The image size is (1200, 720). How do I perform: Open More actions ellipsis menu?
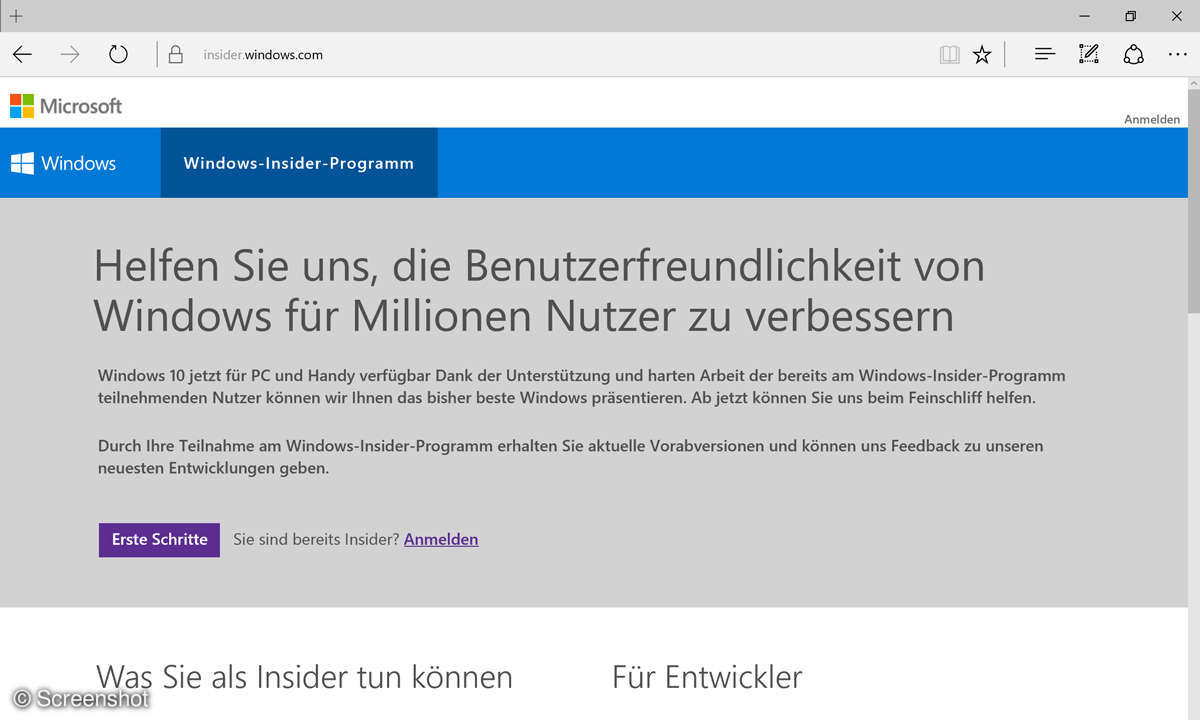(1177, 55)
